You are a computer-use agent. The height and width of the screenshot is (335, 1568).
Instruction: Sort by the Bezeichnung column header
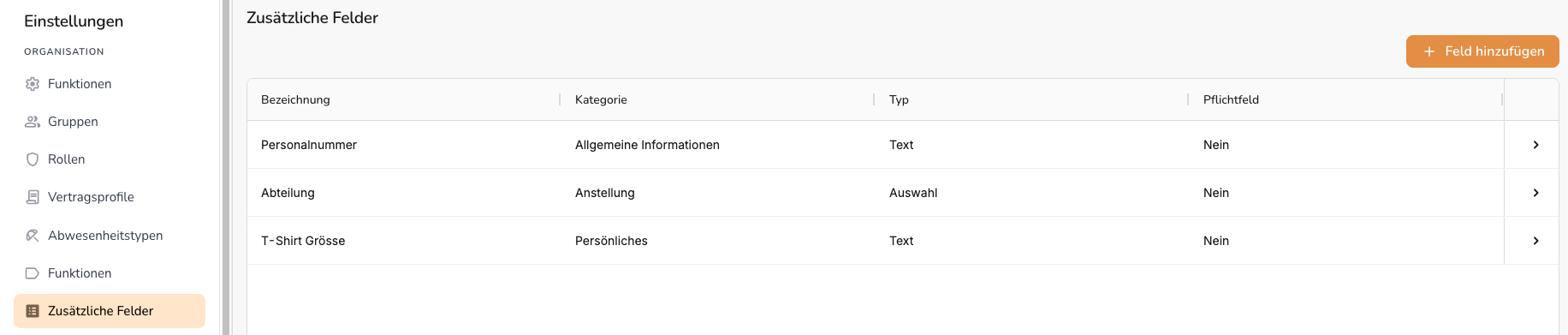click(x=295, y=99)
